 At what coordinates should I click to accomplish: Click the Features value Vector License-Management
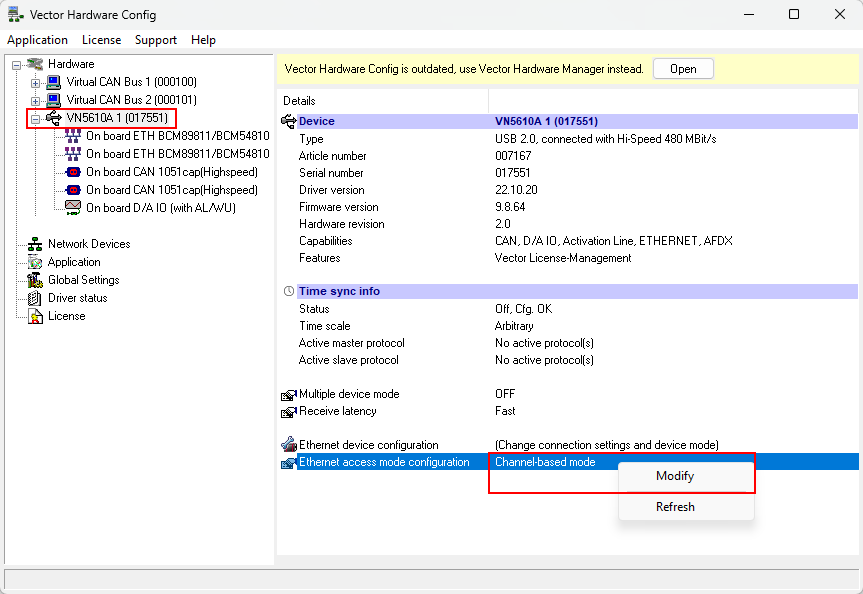[x=563, y=258]
